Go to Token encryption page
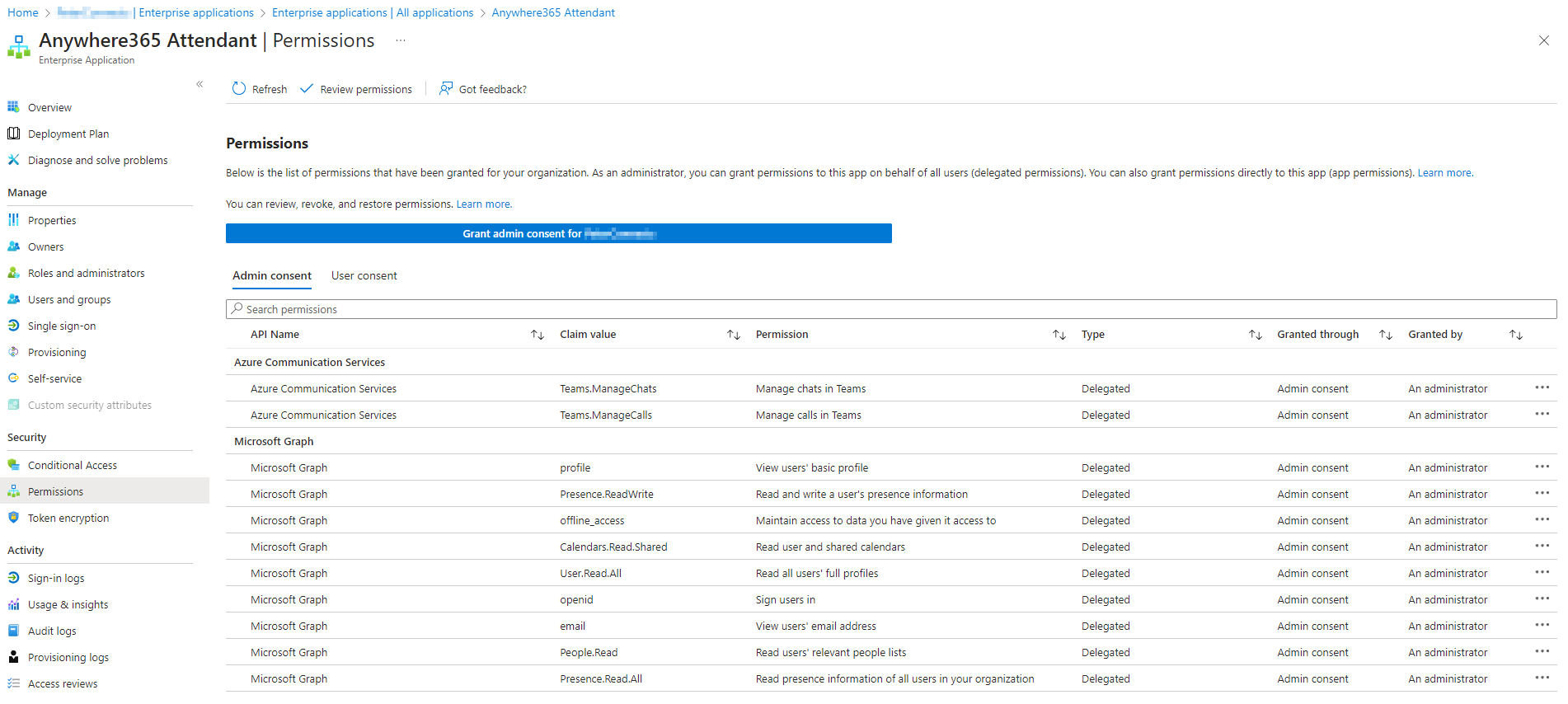Viewport: 1568px width, 704px height. [68, 519]
